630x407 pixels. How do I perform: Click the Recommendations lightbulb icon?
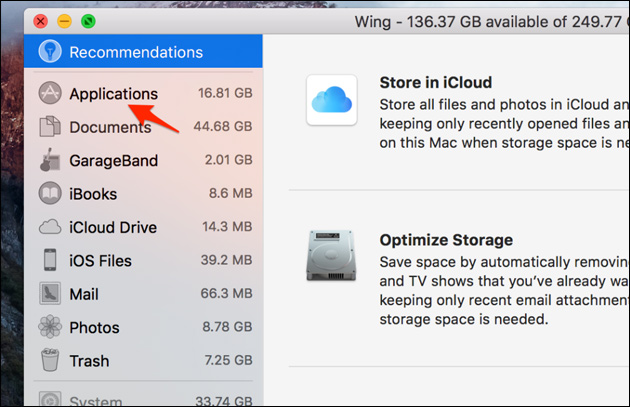50,51
